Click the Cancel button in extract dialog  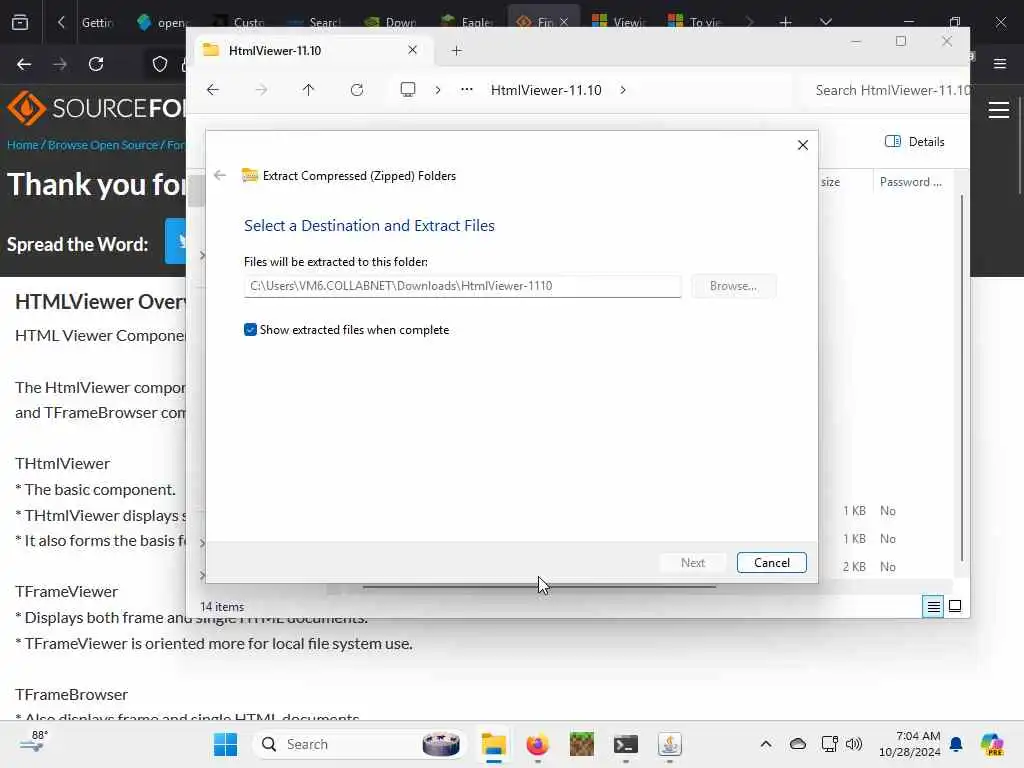[x=771, y=563]
